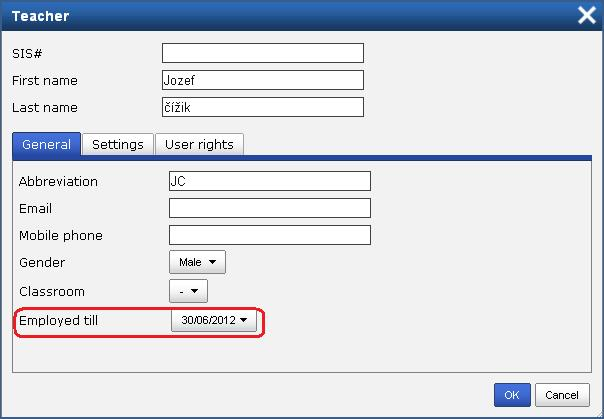The image size is (604, 419).
Task: Select the General tab
Action: point(47,144)
